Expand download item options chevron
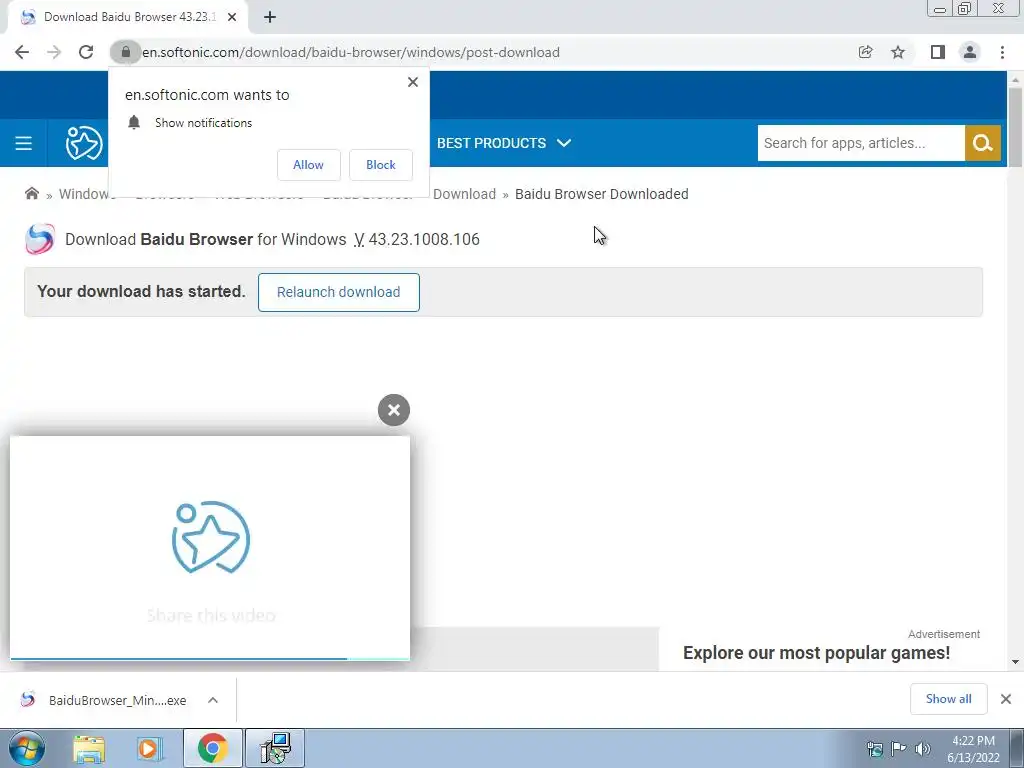This screenshot has width=1024, height=768. [x=213, y=700]
